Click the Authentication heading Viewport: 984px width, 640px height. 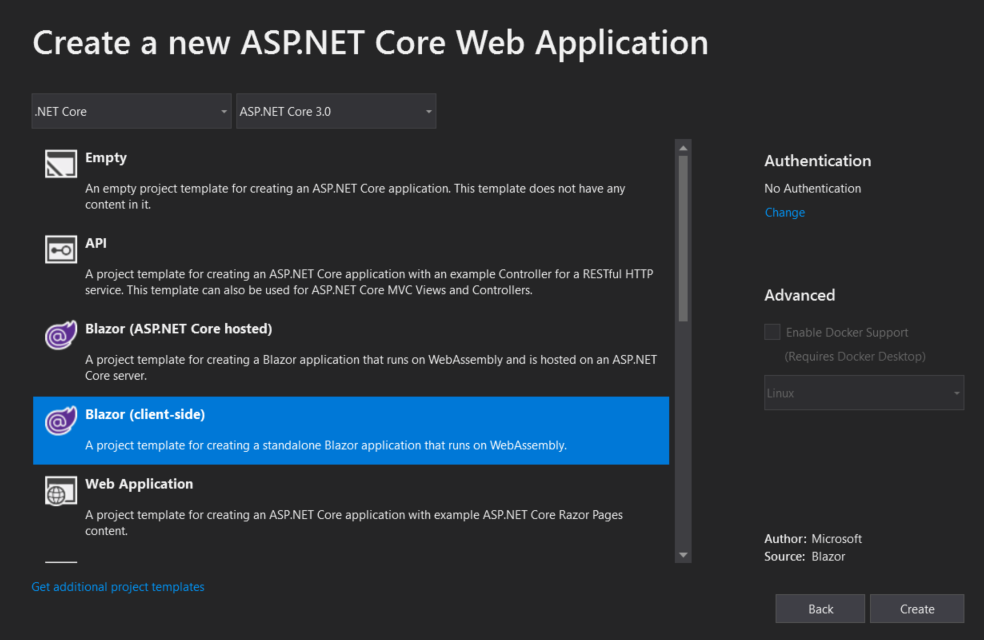pos(818,161)
